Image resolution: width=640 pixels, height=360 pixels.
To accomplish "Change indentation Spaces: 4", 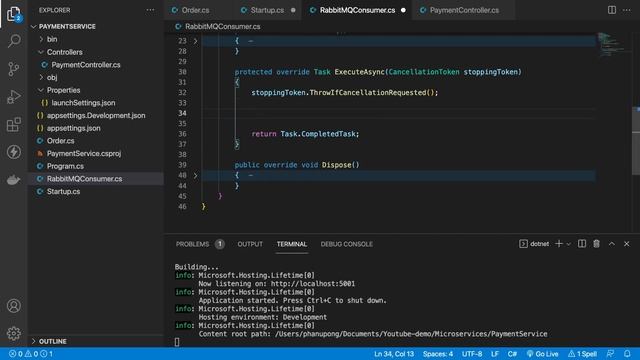I will click(438, 353).
